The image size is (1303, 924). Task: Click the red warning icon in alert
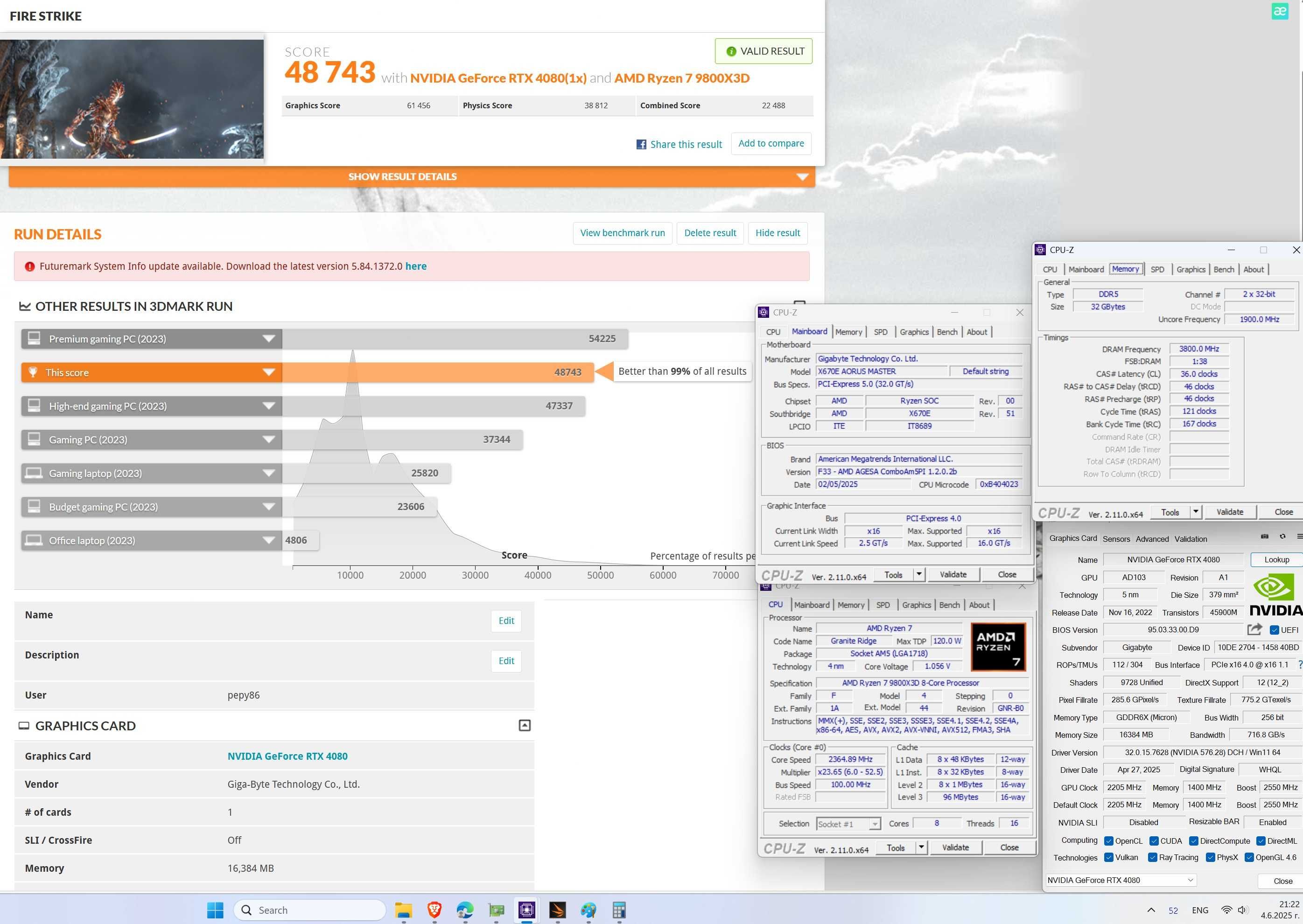[x=29, y=266]
